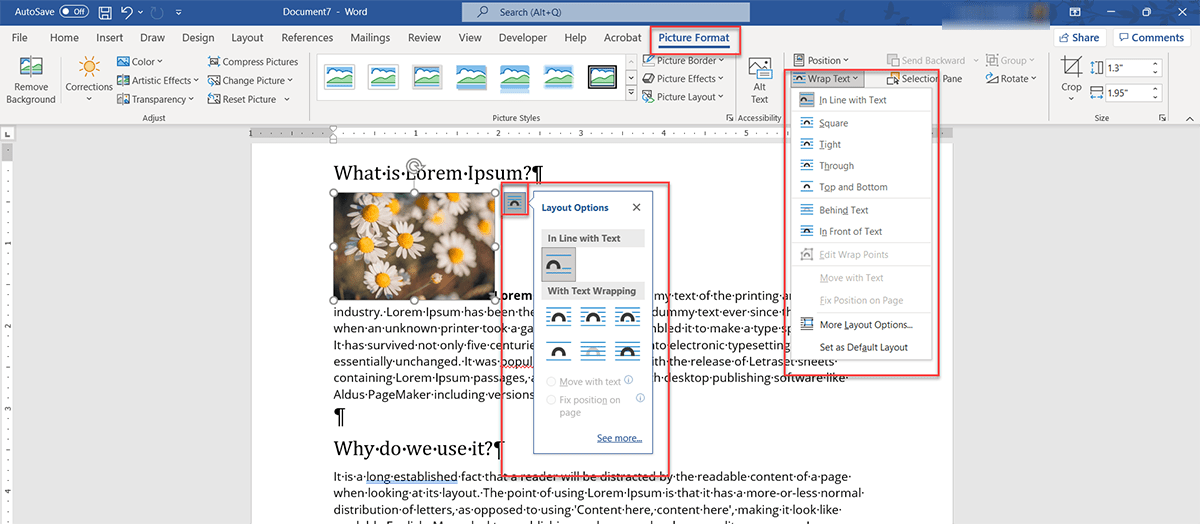Open the Picture Effects dropdown

coord(684,78)
